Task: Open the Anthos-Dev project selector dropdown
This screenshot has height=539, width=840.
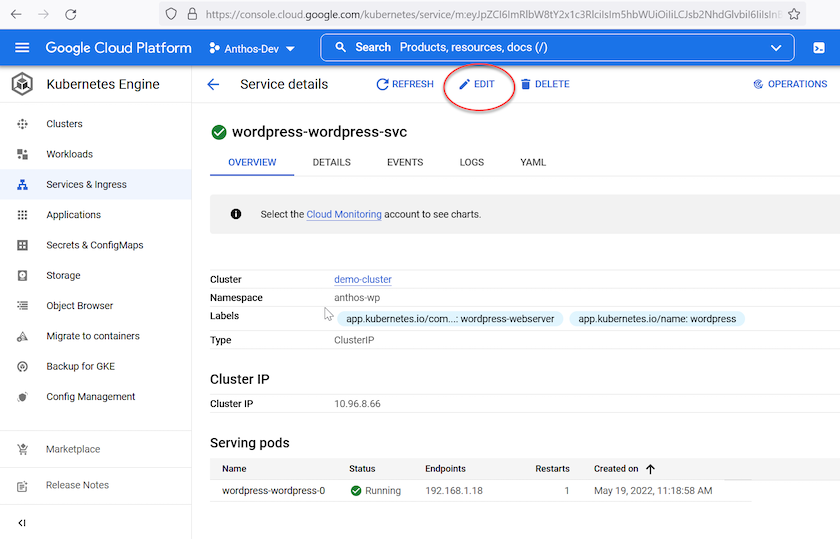Action: [x=252, y=48]
